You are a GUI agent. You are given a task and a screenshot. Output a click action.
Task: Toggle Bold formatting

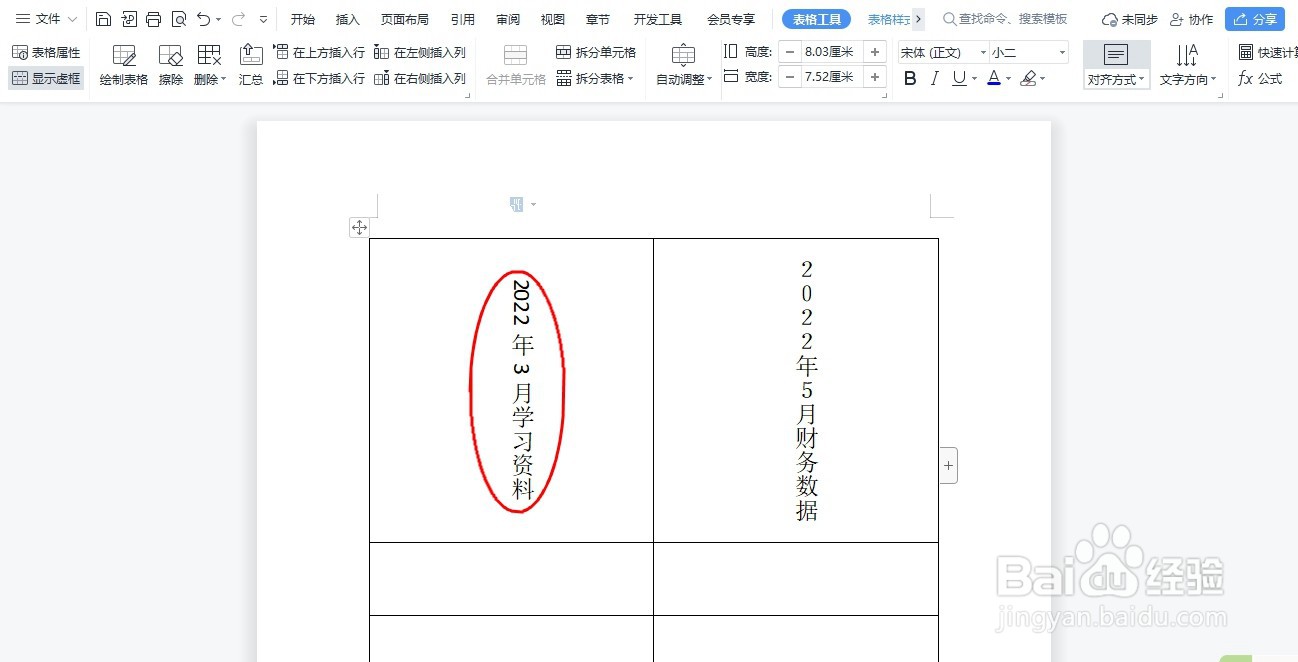tap(910, 78)
